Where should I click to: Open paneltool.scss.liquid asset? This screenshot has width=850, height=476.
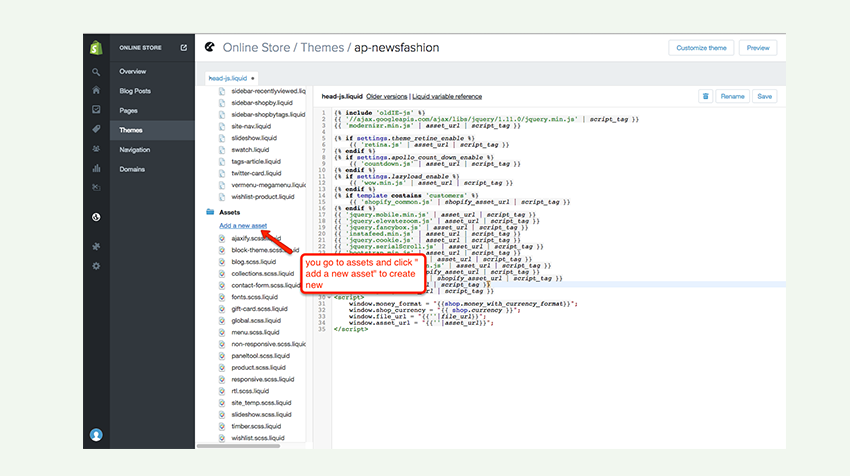[x=261, y=356]
